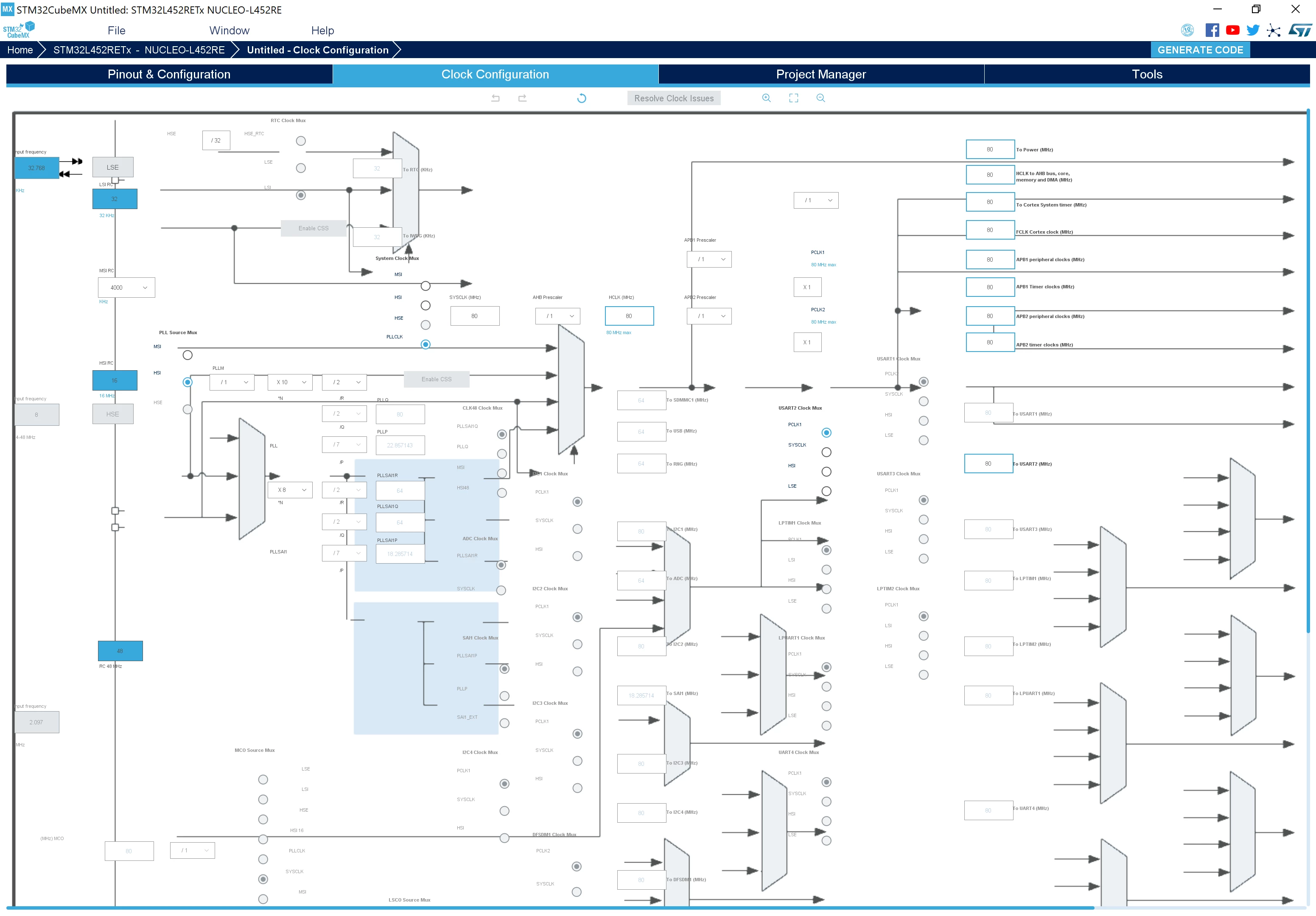Click the redo arrow icon

coord(522,98)
